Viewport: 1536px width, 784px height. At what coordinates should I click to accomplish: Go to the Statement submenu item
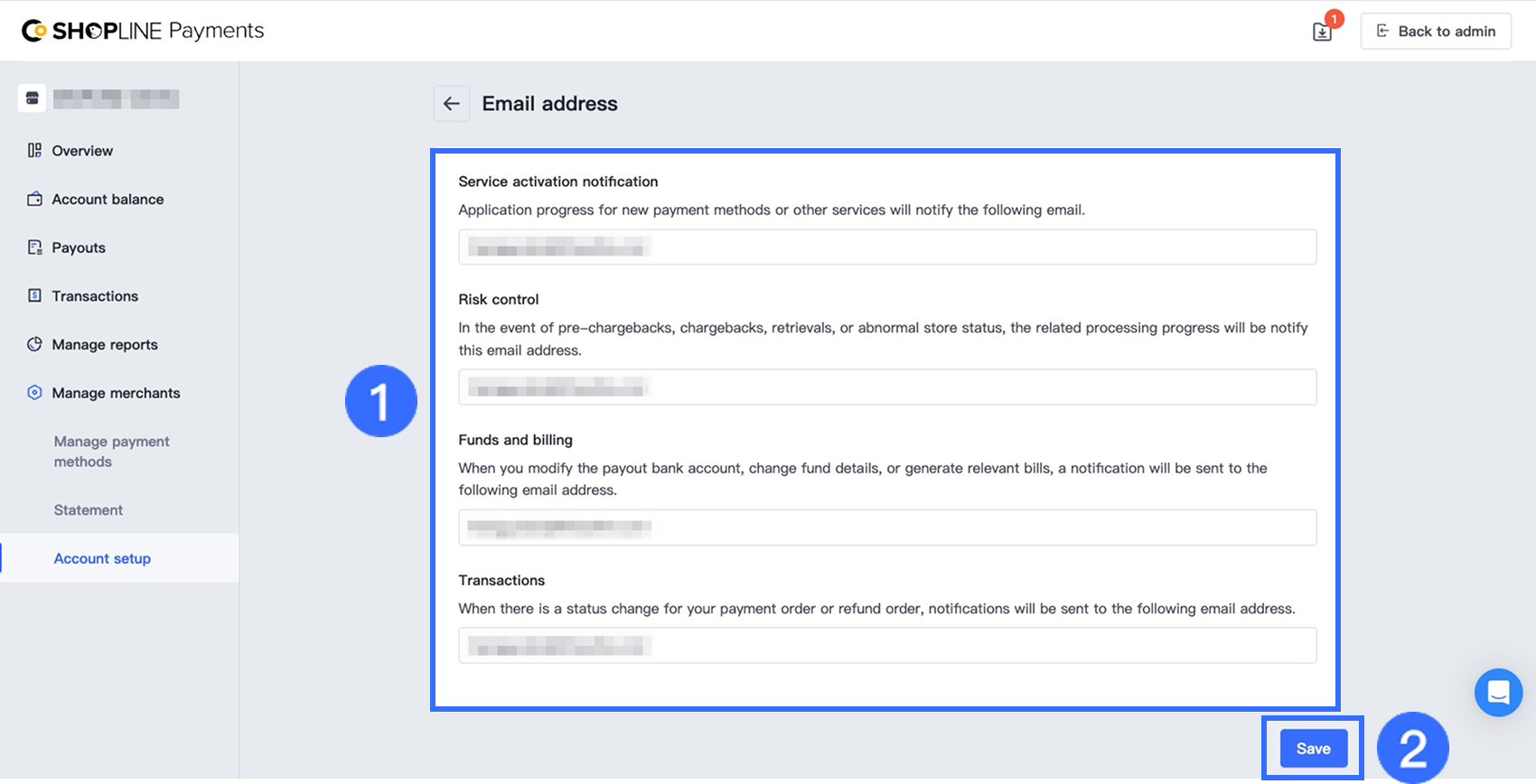[89, 510]
